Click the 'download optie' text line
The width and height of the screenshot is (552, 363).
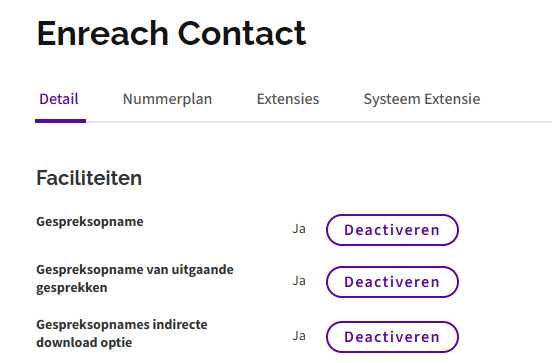pos(84,343)
